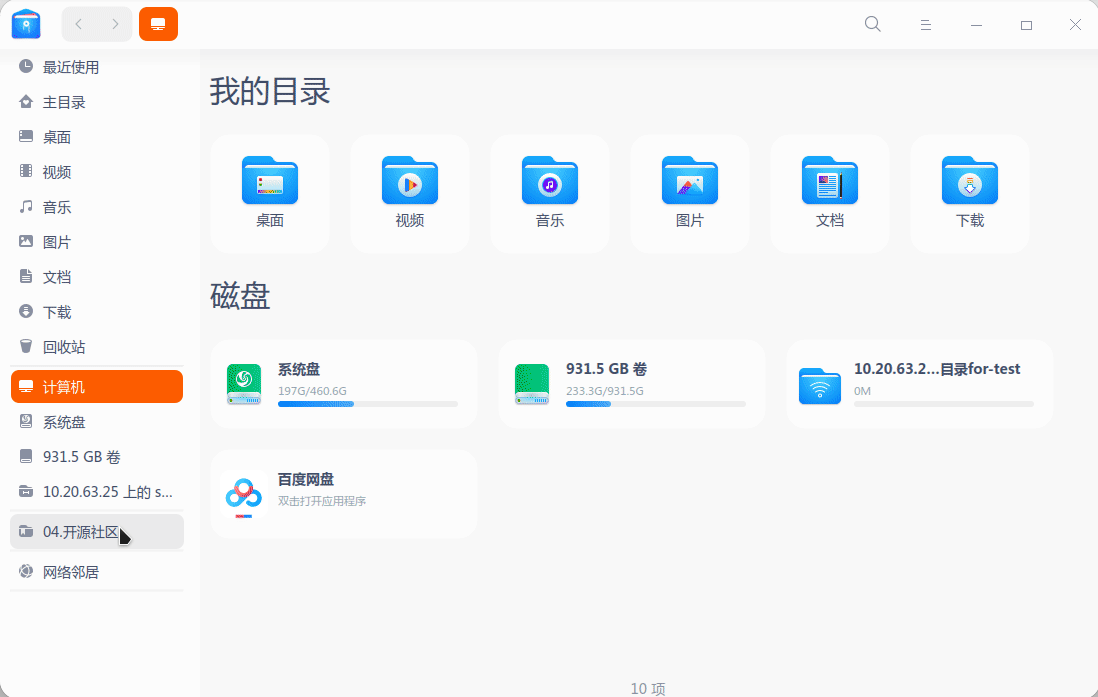1098x697 pixels.
Task: Click the 10.20.63.2 share usage bar
Action: click(x=944, y=404)
